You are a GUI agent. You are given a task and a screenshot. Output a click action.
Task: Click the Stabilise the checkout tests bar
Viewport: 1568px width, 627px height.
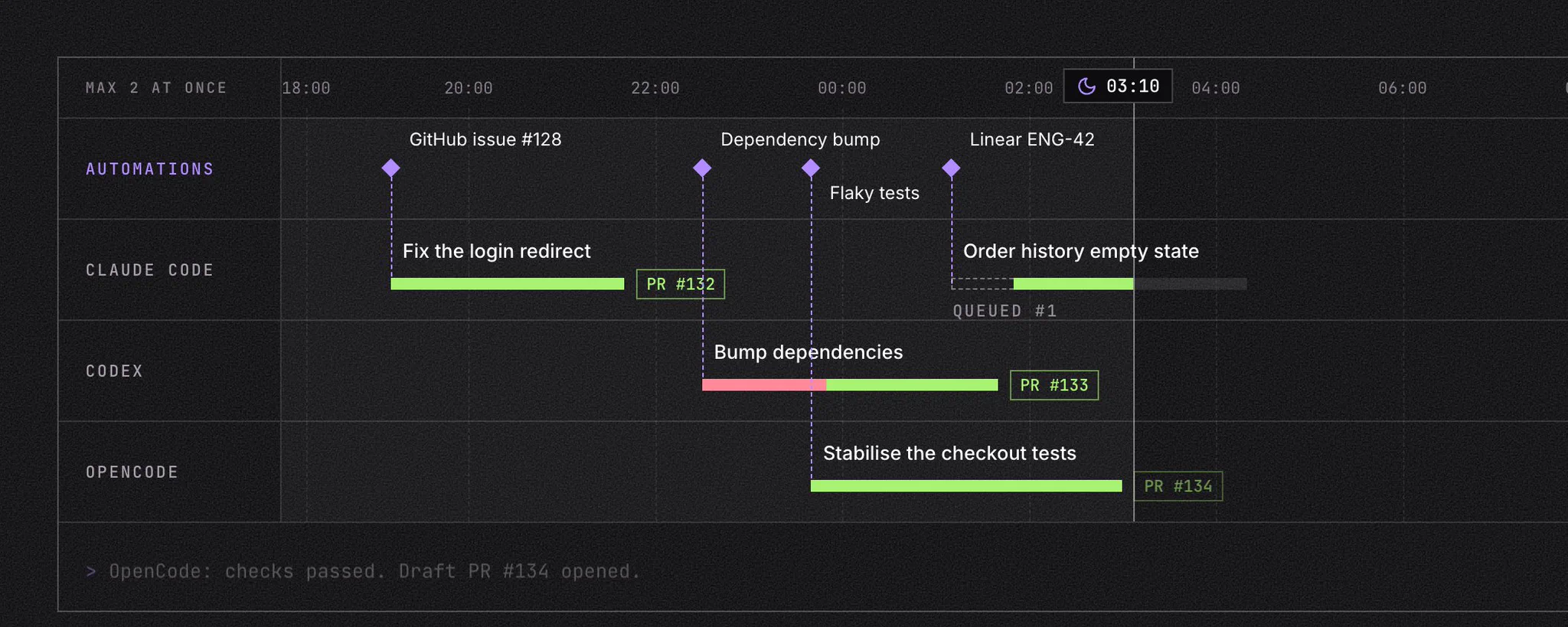[x=966, y=486]
